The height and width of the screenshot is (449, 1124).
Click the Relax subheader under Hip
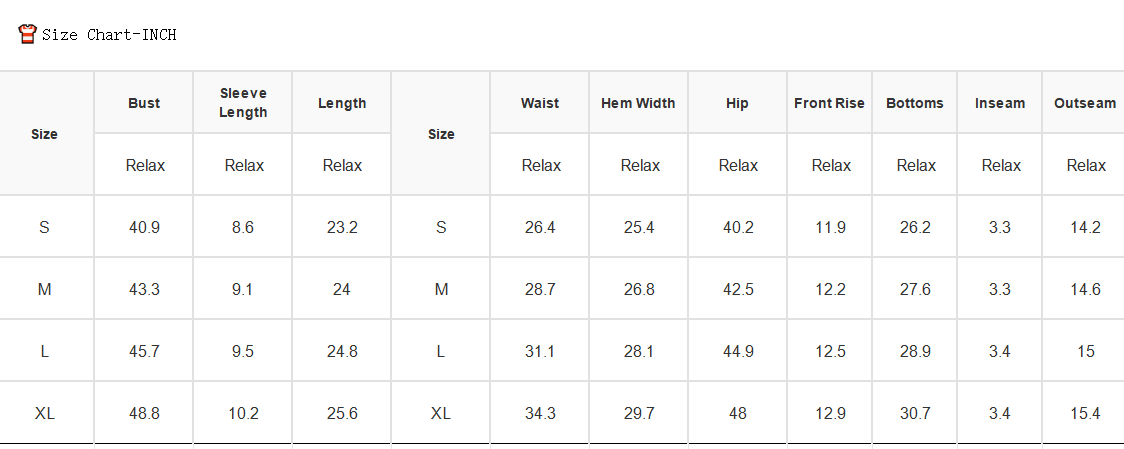tap(738, 166)
